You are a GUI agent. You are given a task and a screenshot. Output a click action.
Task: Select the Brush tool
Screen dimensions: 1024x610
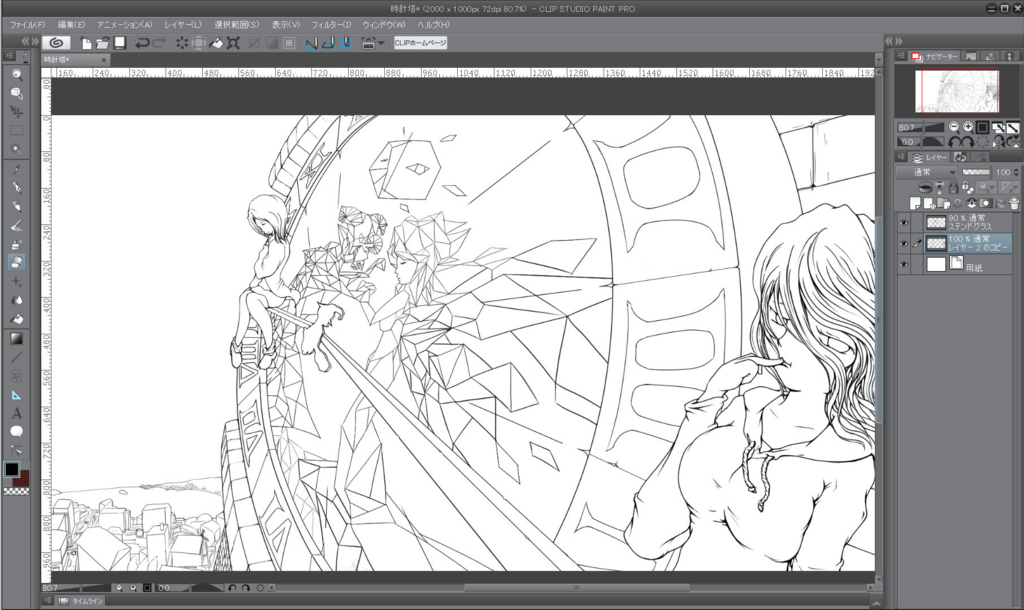click(16, 225)
